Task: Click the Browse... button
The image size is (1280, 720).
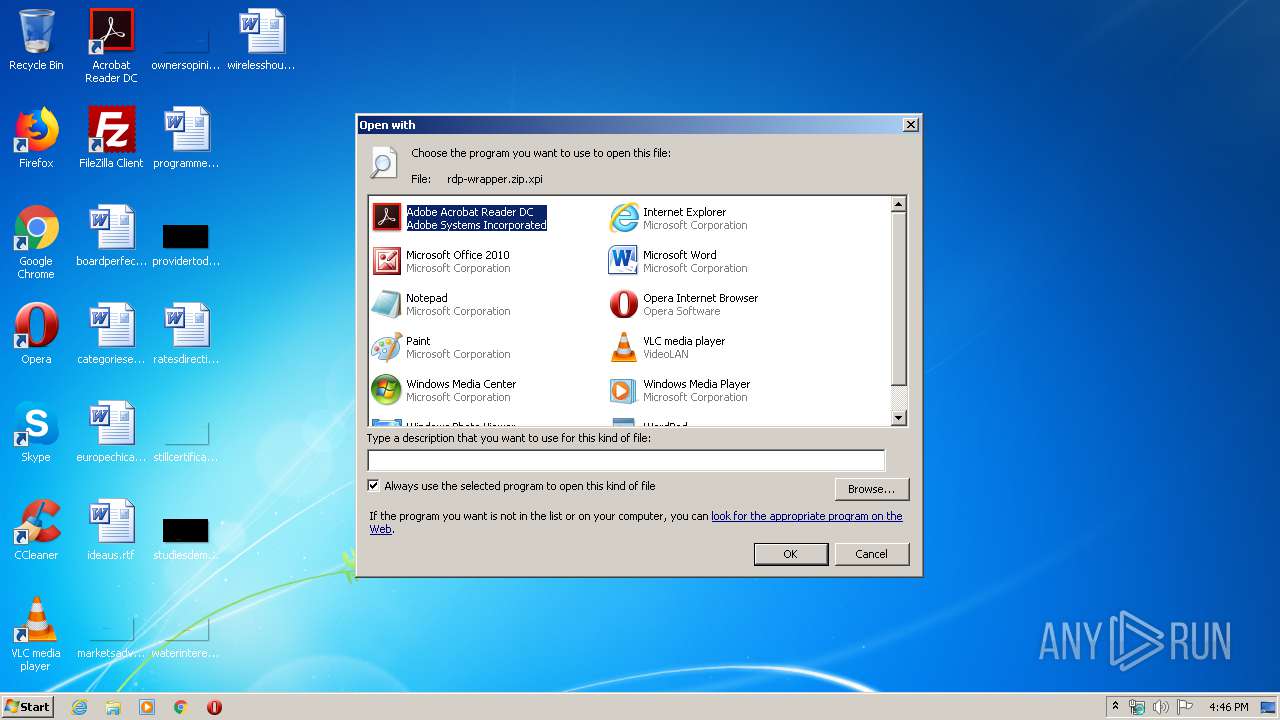Action: (x=871, y=489)
